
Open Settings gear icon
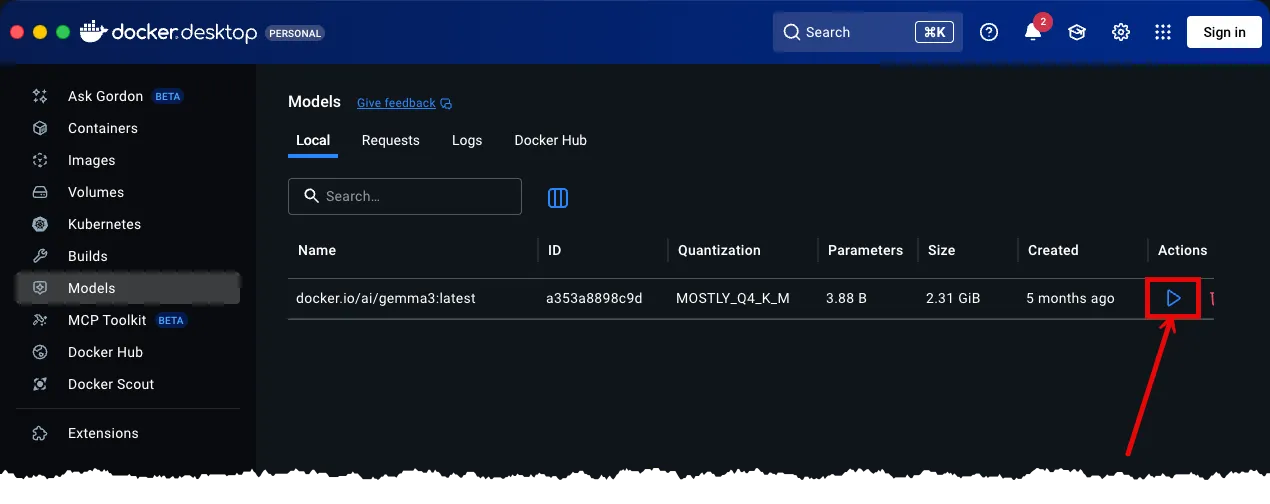click(1121, 32)
